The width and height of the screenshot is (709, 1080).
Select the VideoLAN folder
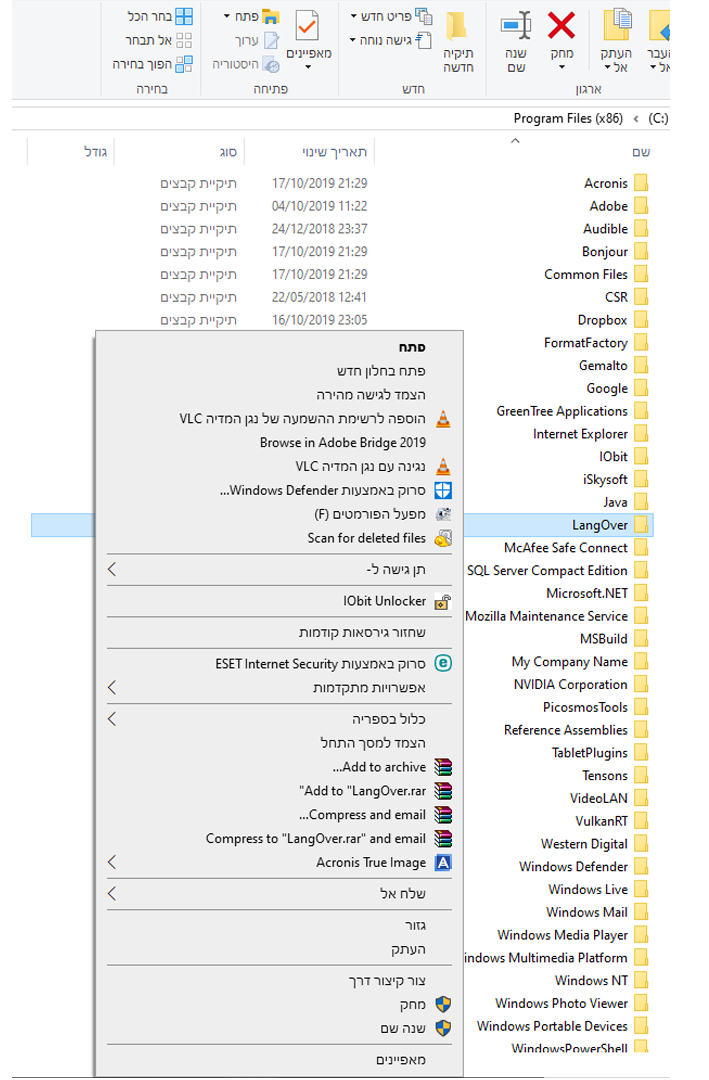(599, 798)
